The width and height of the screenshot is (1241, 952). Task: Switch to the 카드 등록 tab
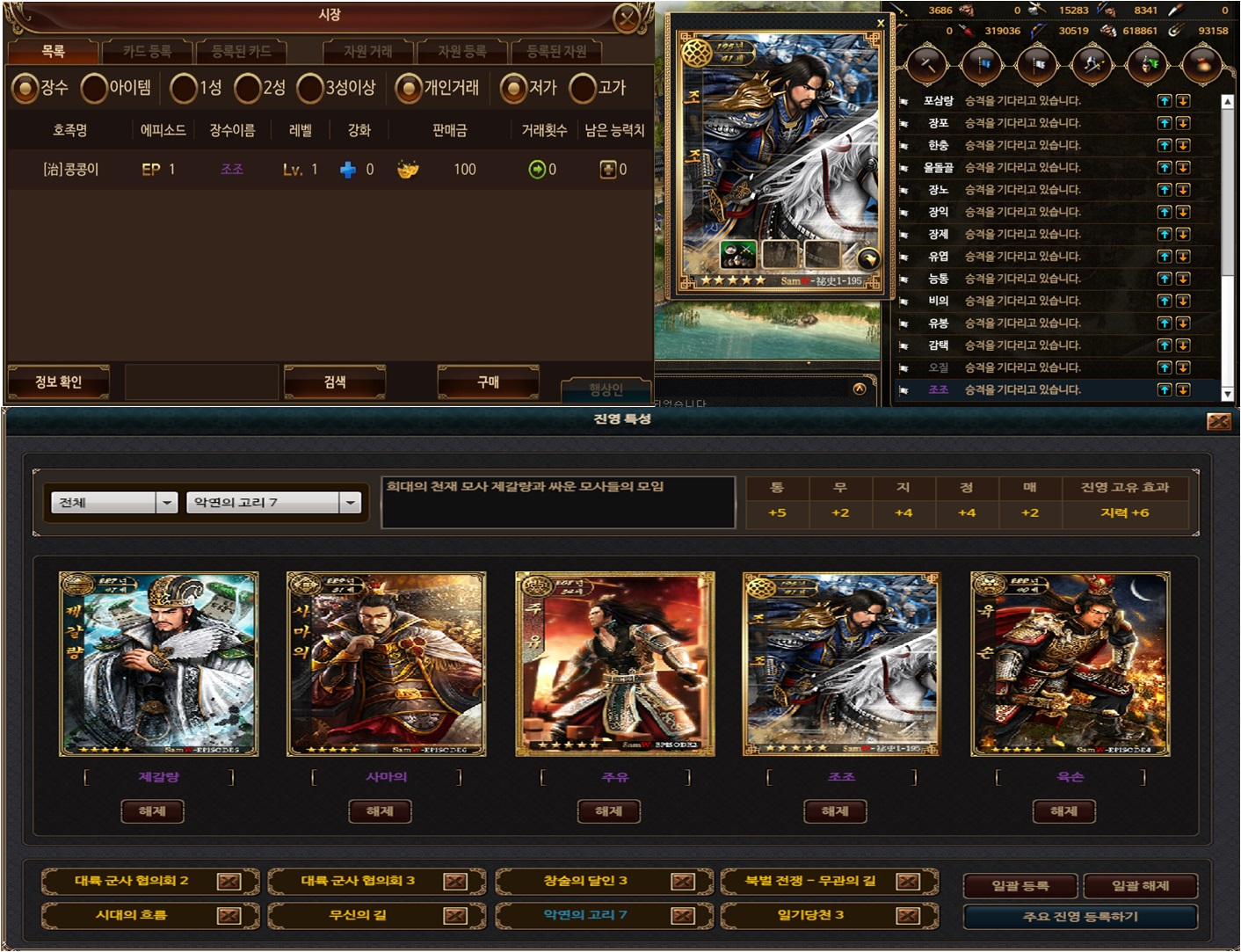pos(147,52)
